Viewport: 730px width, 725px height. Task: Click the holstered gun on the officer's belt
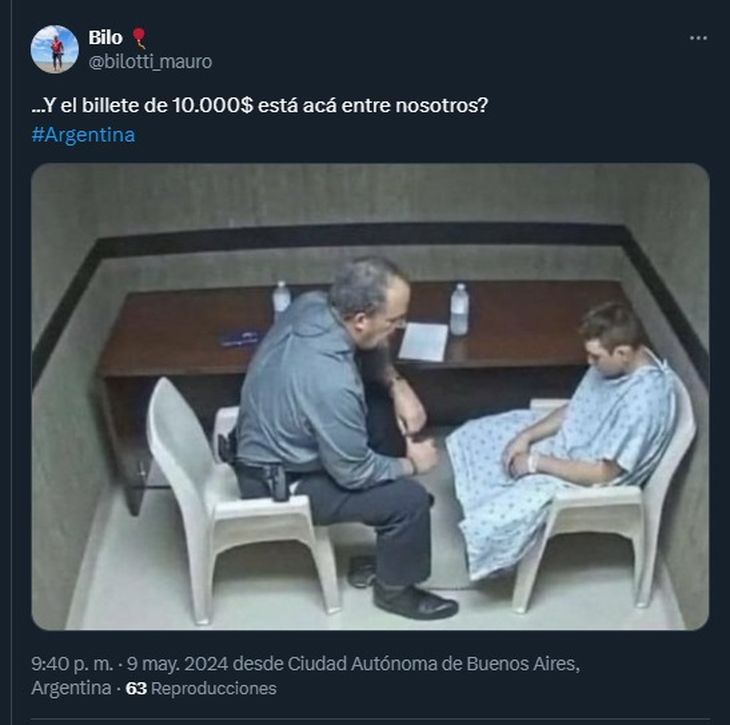[264, 478]
